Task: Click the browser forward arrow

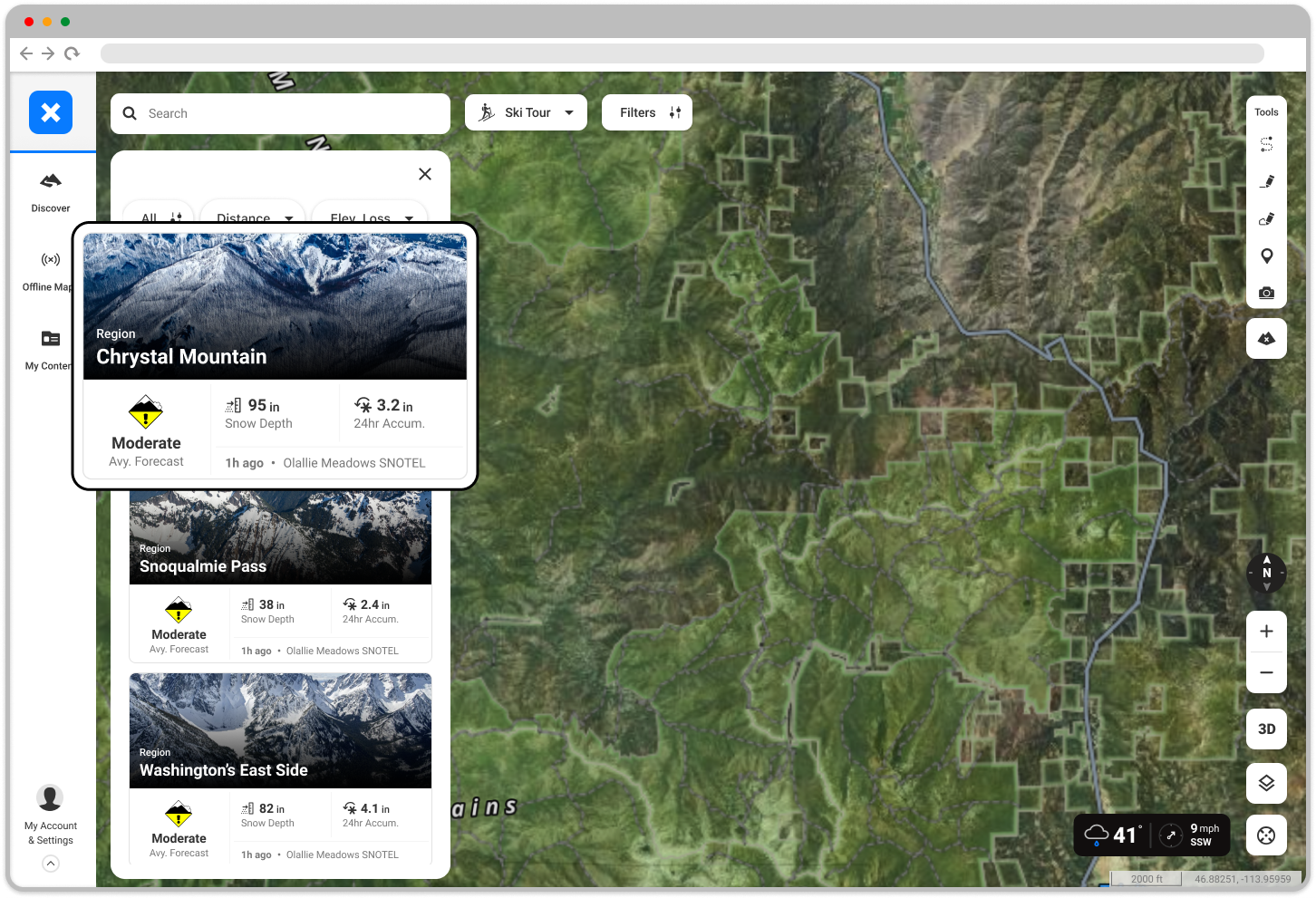Action: [48, 53]
